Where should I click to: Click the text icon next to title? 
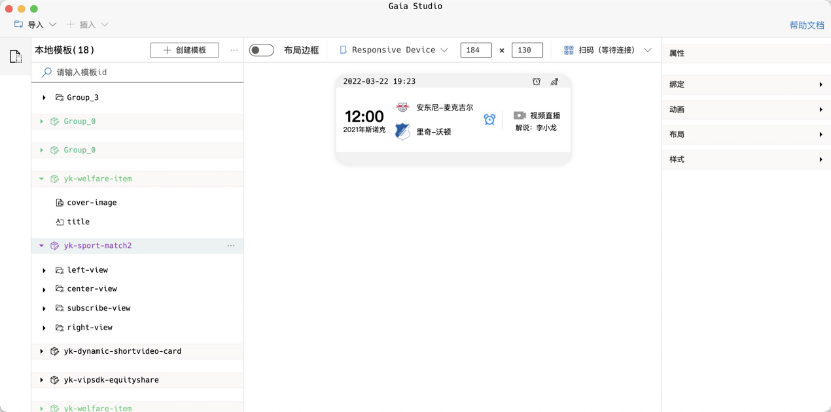pos(59,222)
